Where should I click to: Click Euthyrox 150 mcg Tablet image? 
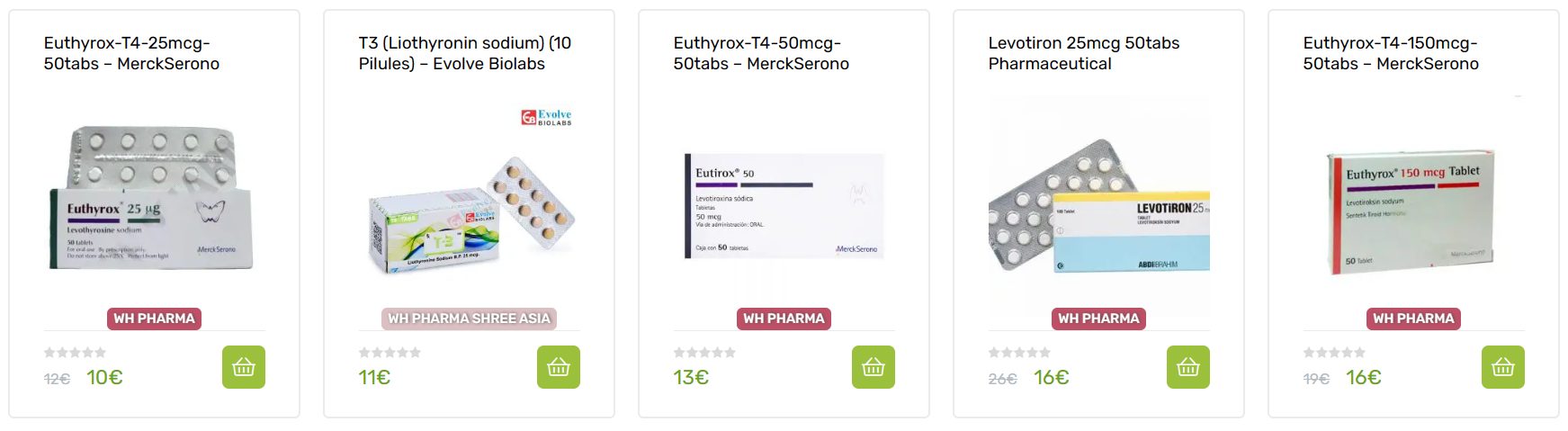coord(1411,213)
